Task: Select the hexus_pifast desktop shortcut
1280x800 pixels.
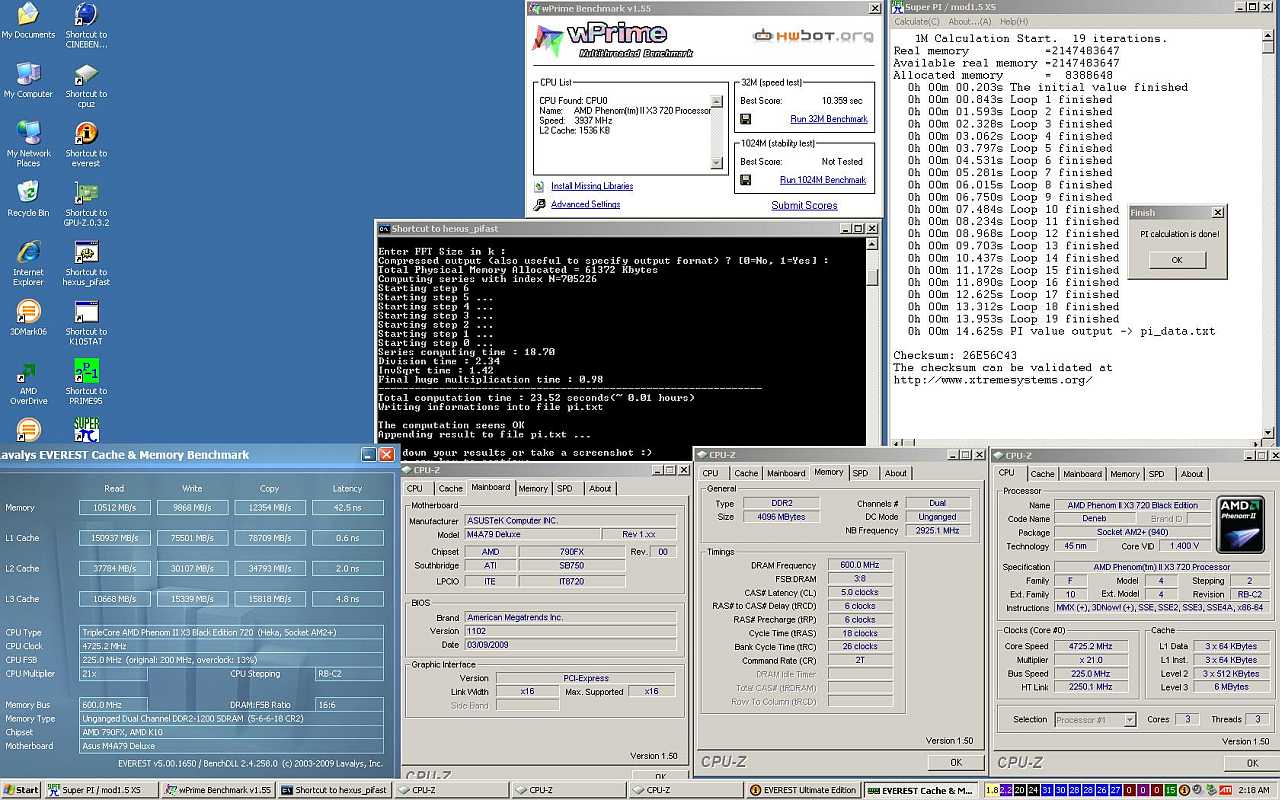Action: 86,264
